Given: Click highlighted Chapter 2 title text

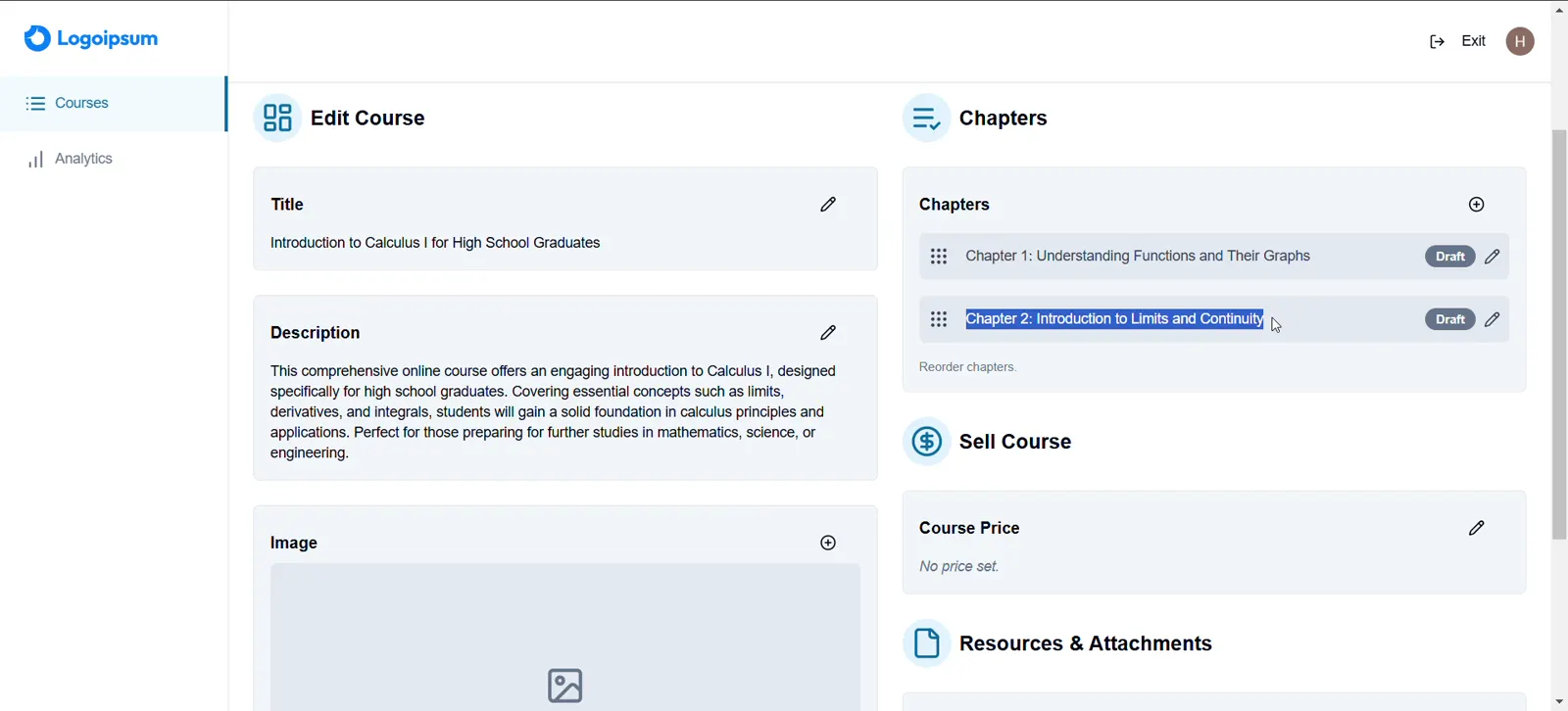Looking at the screenshot, I should (1114, 319).
